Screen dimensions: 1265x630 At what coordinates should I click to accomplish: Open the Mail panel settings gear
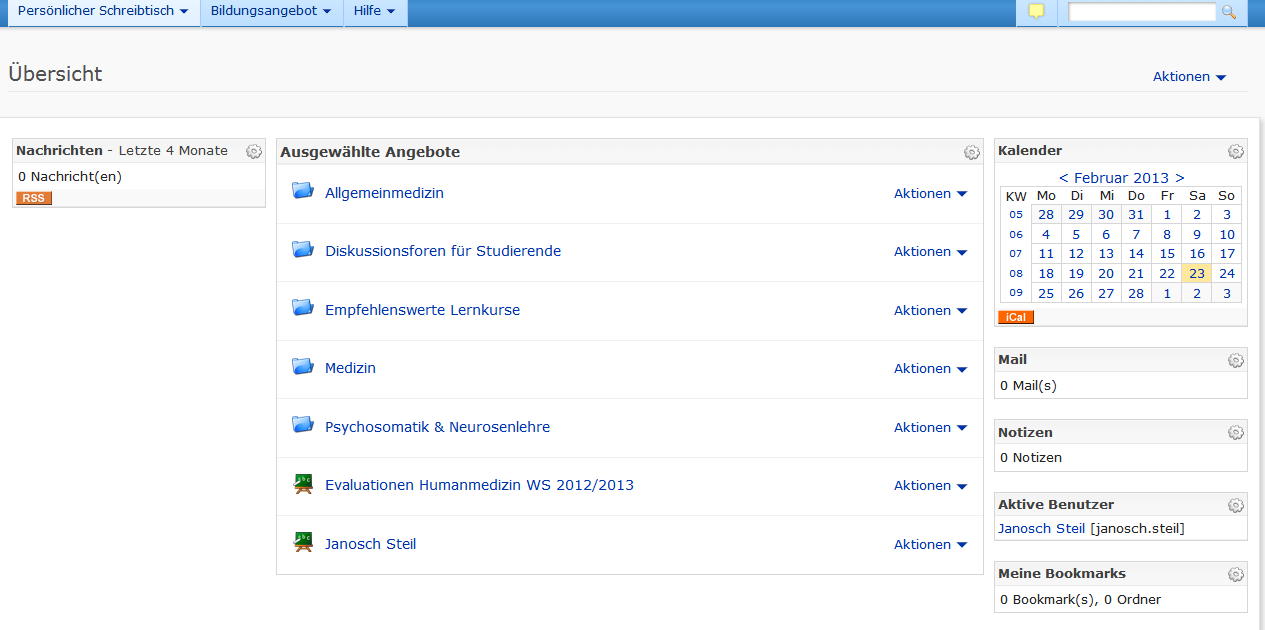[x=1236, y=361]
